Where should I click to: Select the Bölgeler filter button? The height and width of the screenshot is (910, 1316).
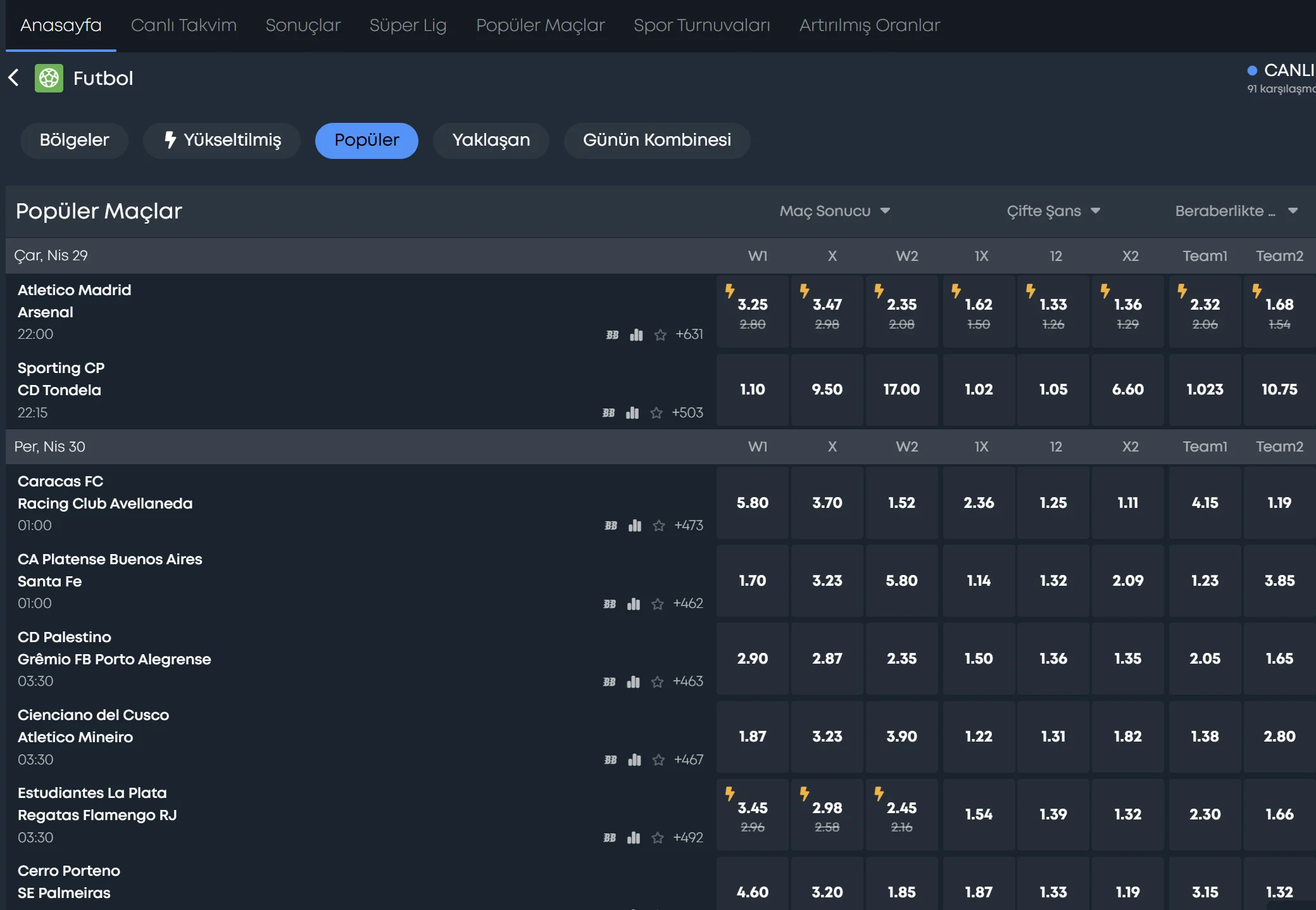74,141
